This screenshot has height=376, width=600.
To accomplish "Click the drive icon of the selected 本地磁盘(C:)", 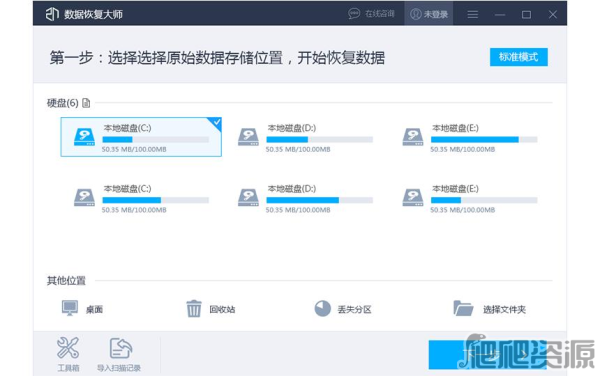I will 84,137.
